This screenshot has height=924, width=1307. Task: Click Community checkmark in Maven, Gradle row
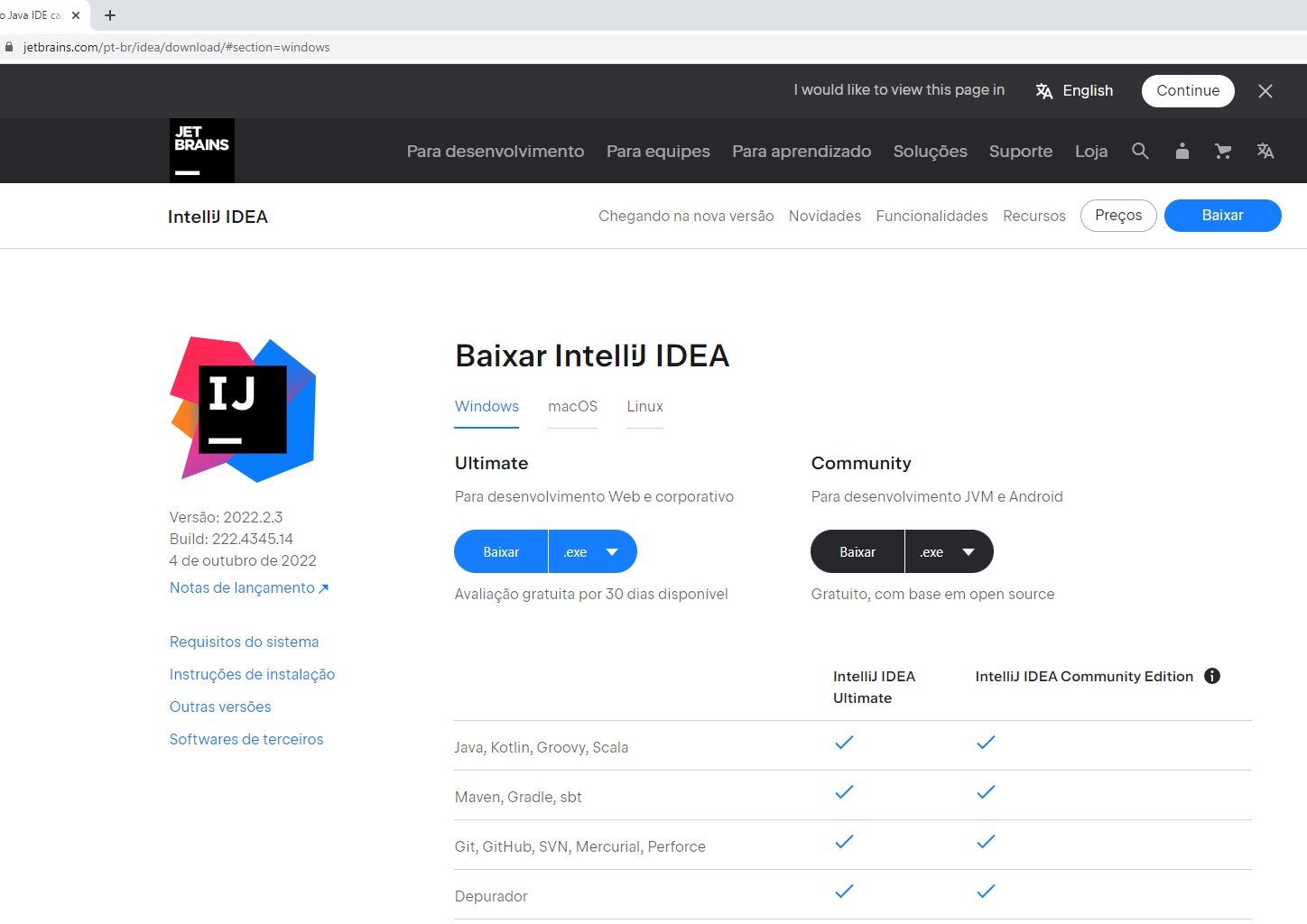pyautogui.click(x=986, y=792)
